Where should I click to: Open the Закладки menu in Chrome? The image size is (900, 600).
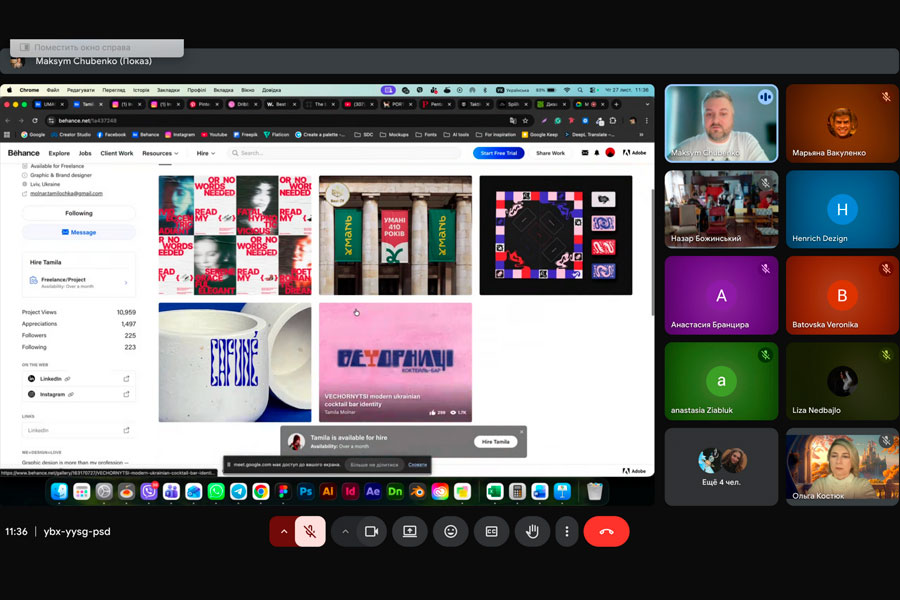(x=168, y=90)
